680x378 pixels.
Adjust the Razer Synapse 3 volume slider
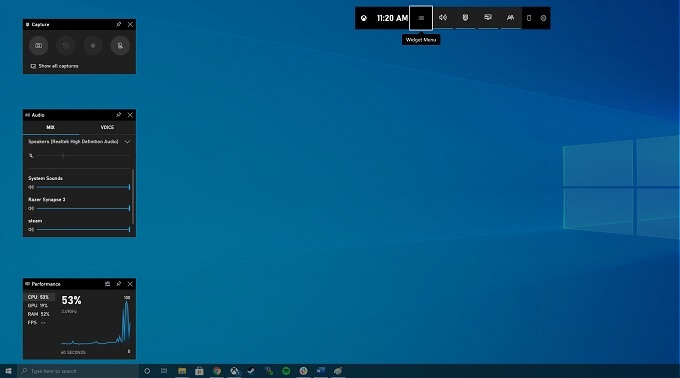(83, 209)
